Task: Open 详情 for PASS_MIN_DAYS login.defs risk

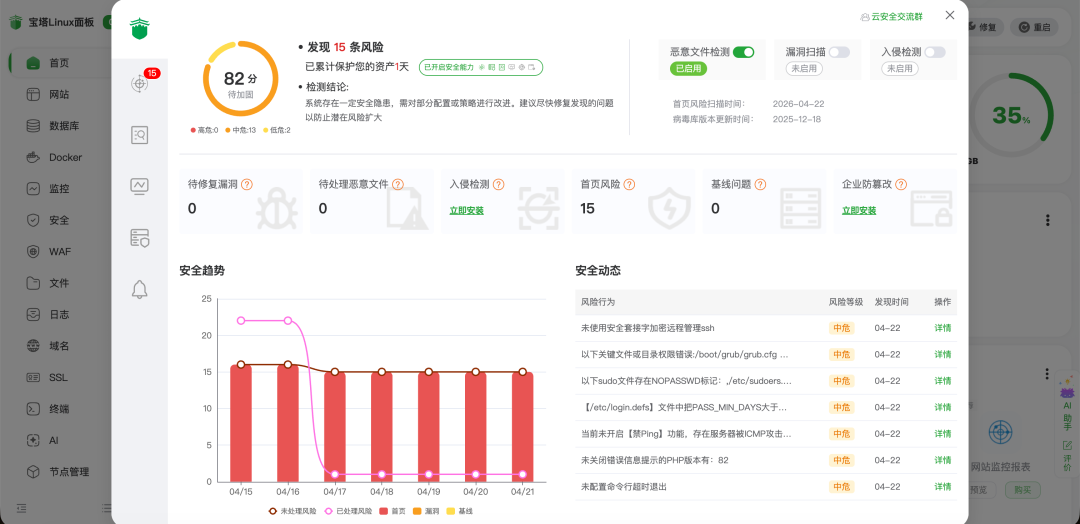Action: (942, 408)
